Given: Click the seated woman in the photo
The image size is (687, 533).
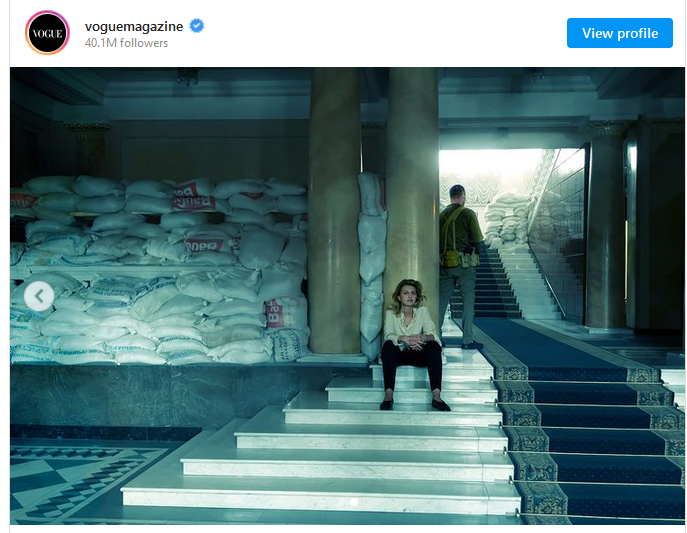Looking at the screenshot, I should (x=412, y=345).
